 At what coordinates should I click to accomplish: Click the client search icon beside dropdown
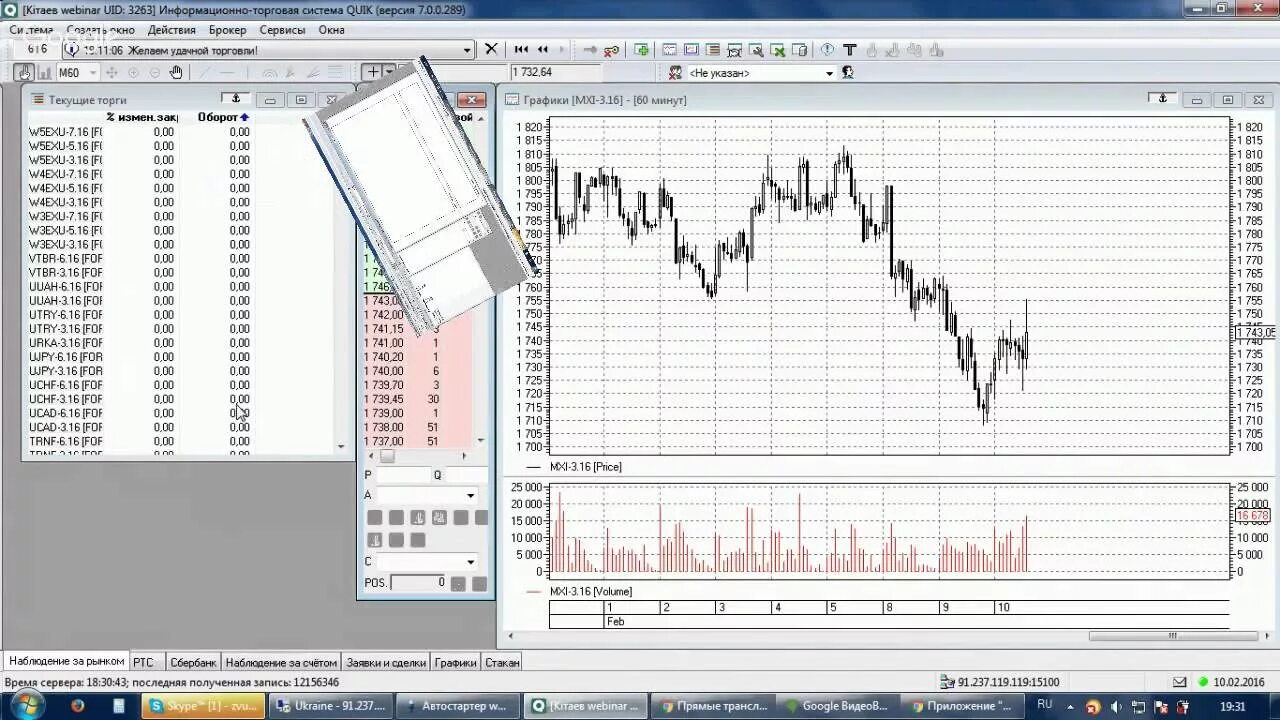click(x=848, y=73)
